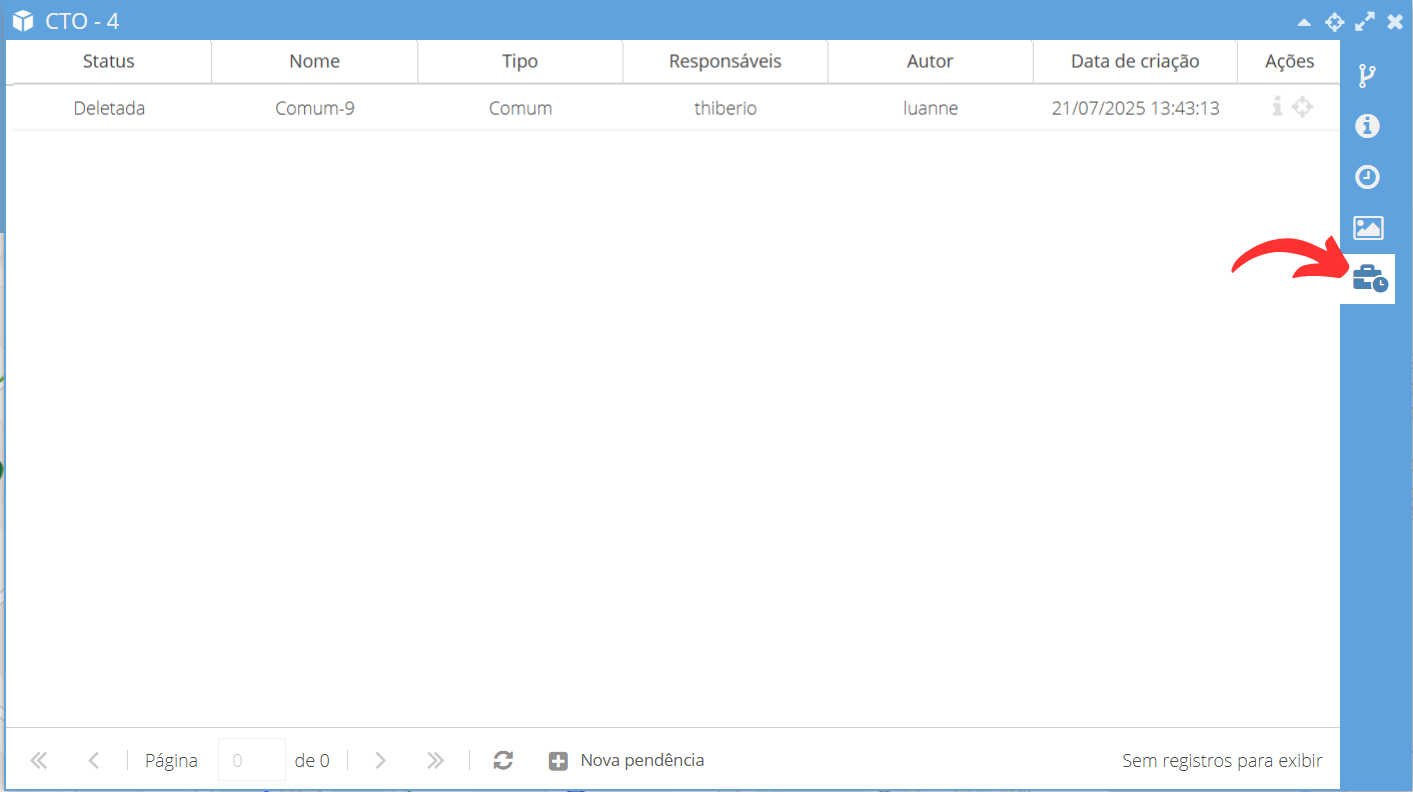1413x792 pixels.
Task: Click the page number input field
Action: click(x=252, y=760)
